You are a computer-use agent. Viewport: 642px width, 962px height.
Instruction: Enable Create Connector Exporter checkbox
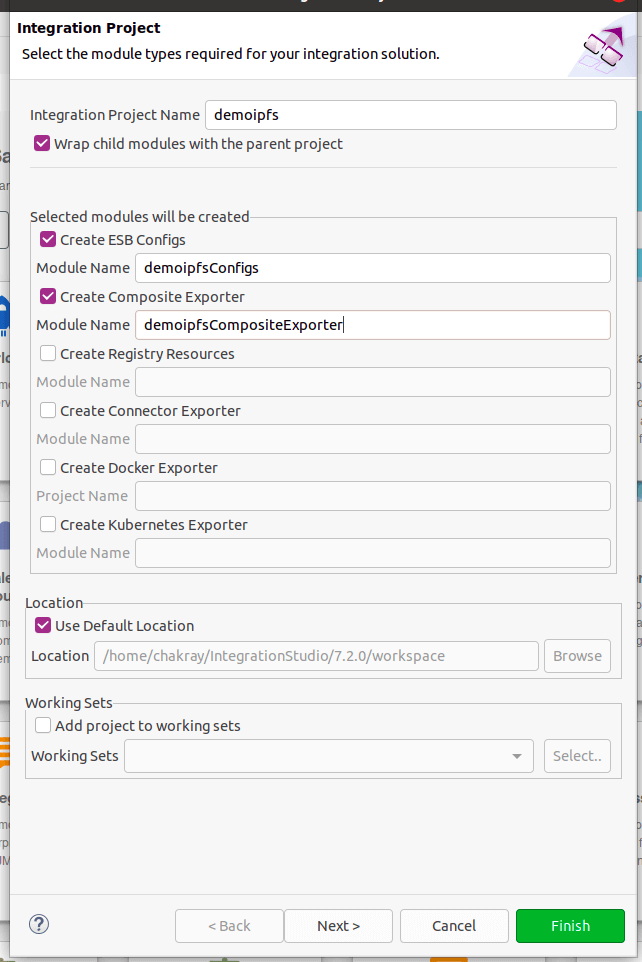pos(48,411)
